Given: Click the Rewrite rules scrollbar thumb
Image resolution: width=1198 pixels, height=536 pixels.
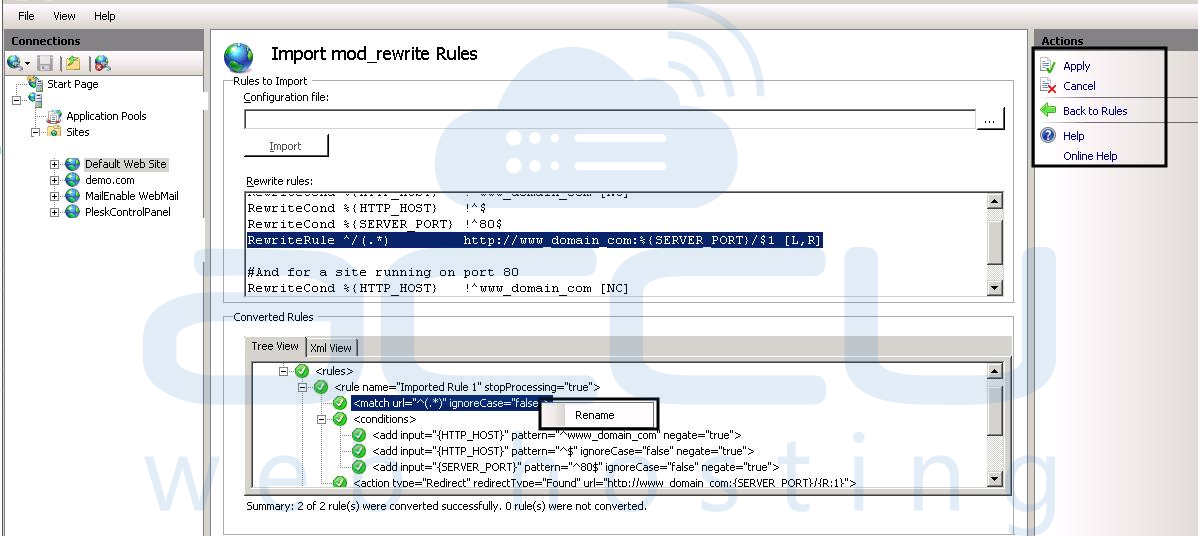Looking at the screenshot, I should (x=995, y=242).
